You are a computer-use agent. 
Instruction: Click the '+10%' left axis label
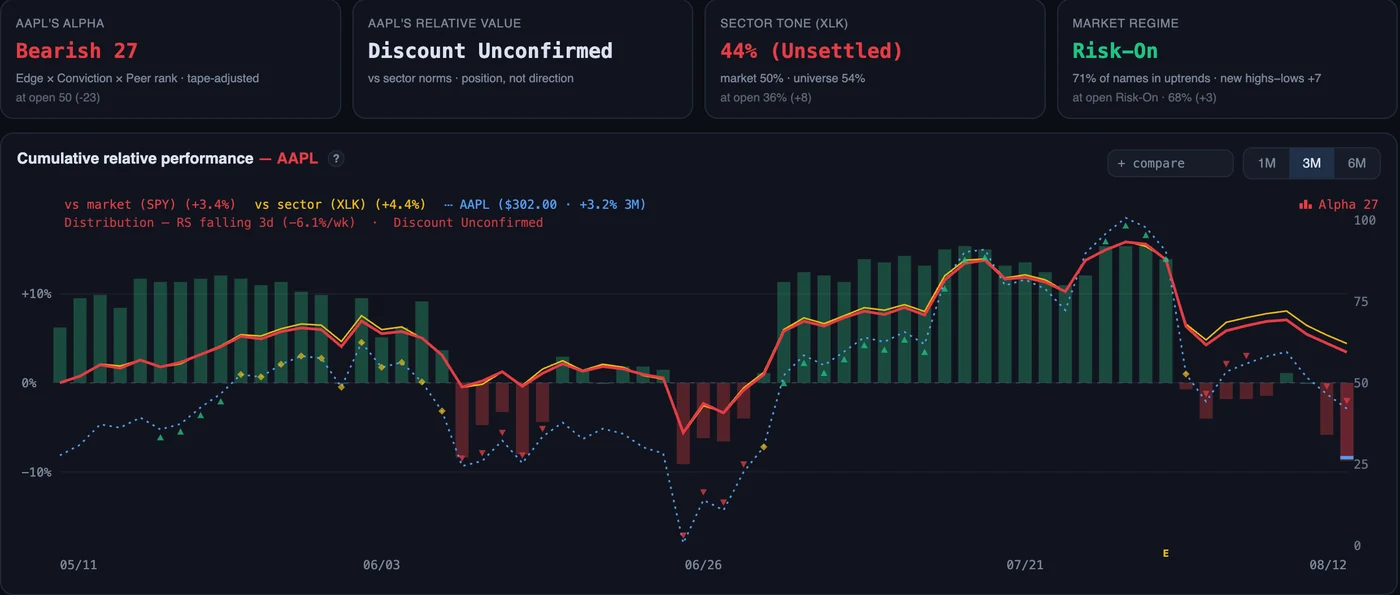point(36,294)
